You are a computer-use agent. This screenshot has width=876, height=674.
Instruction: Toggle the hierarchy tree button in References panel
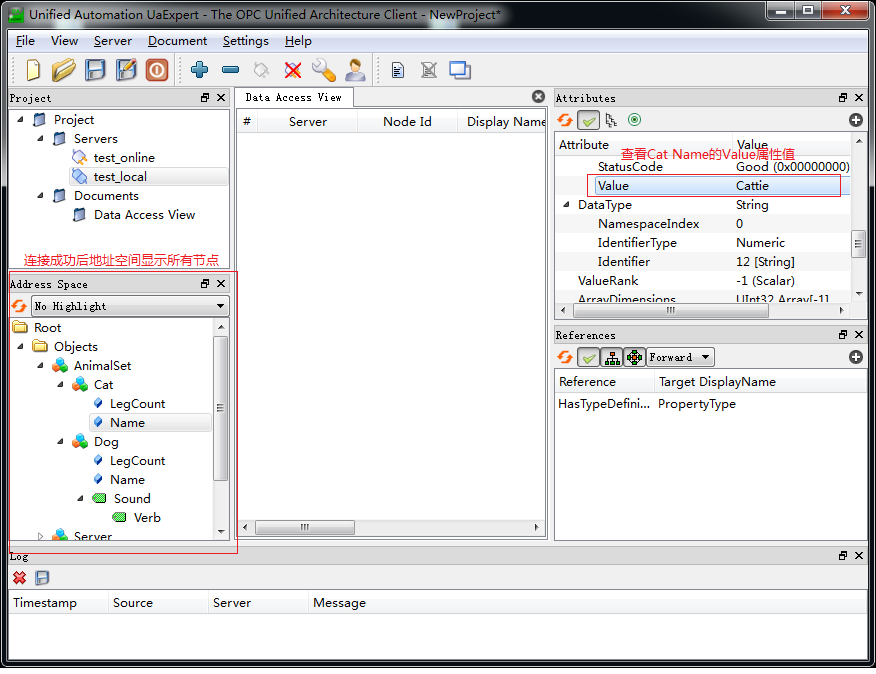click(x=611, y=357)
